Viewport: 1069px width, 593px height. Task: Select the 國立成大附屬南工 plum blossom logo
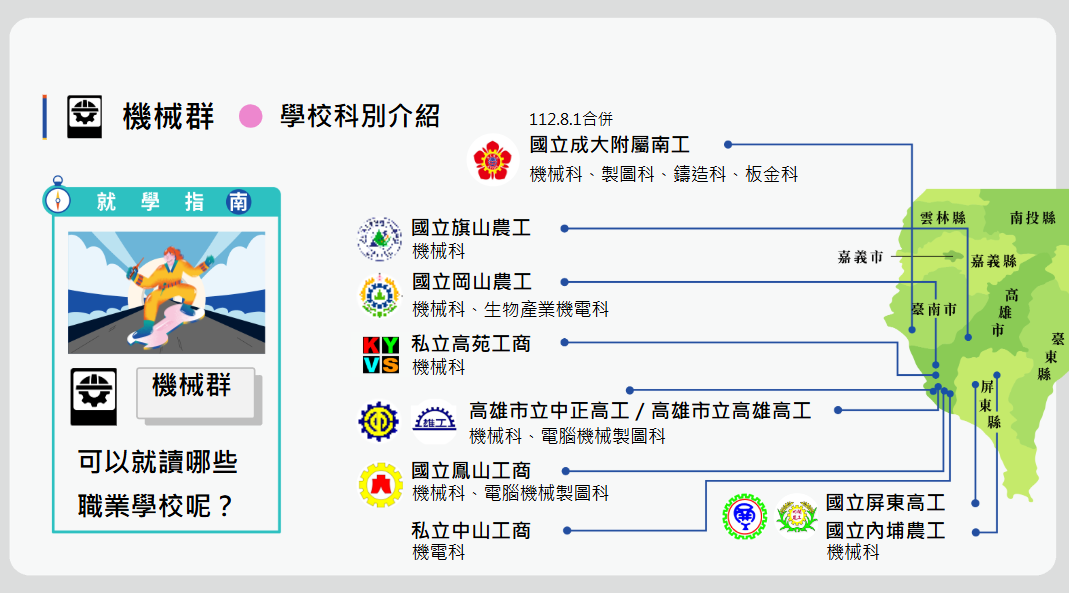coord(492,161)
